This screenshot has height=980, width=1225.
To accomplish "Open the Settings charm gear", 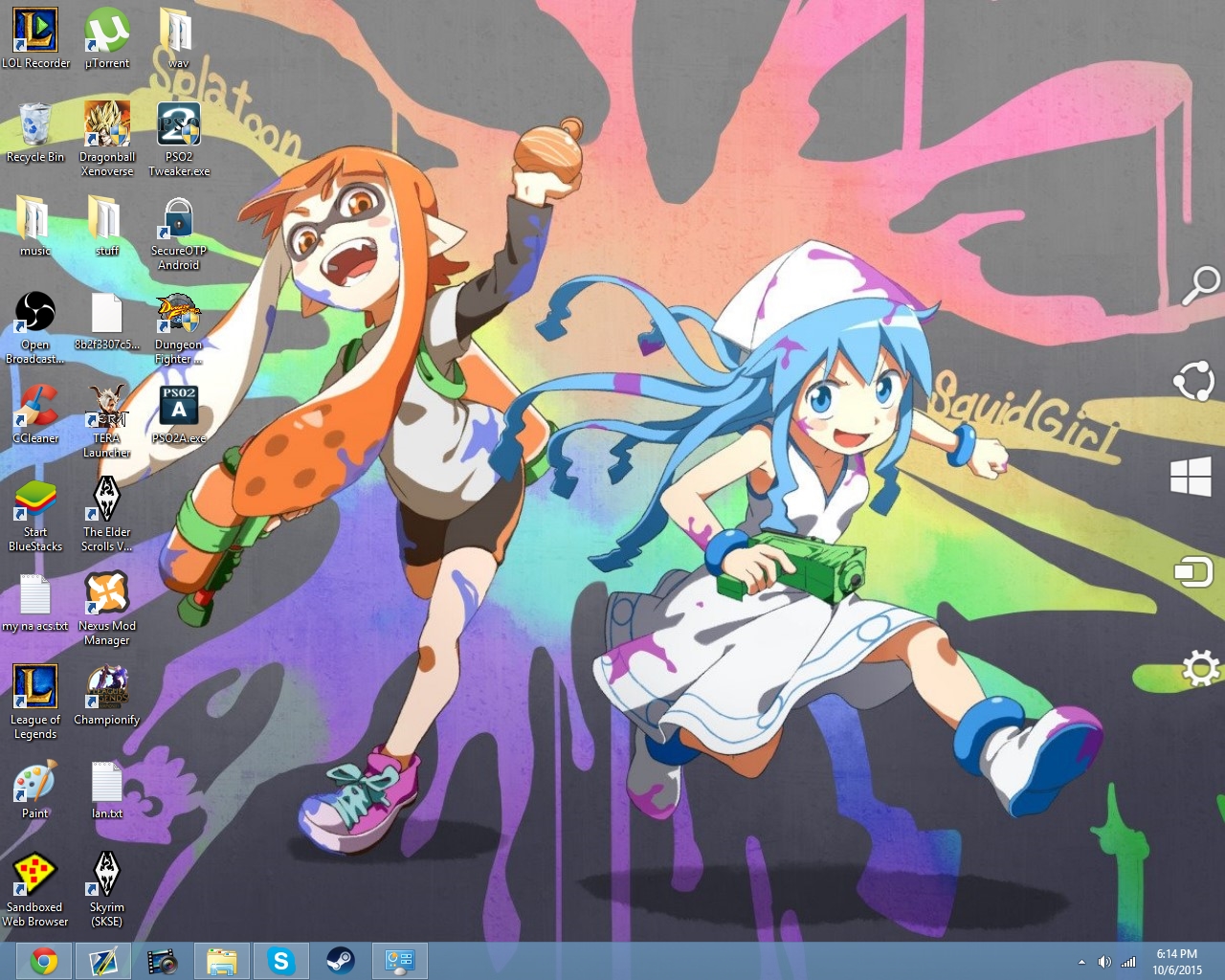I will pos(1200,667).
